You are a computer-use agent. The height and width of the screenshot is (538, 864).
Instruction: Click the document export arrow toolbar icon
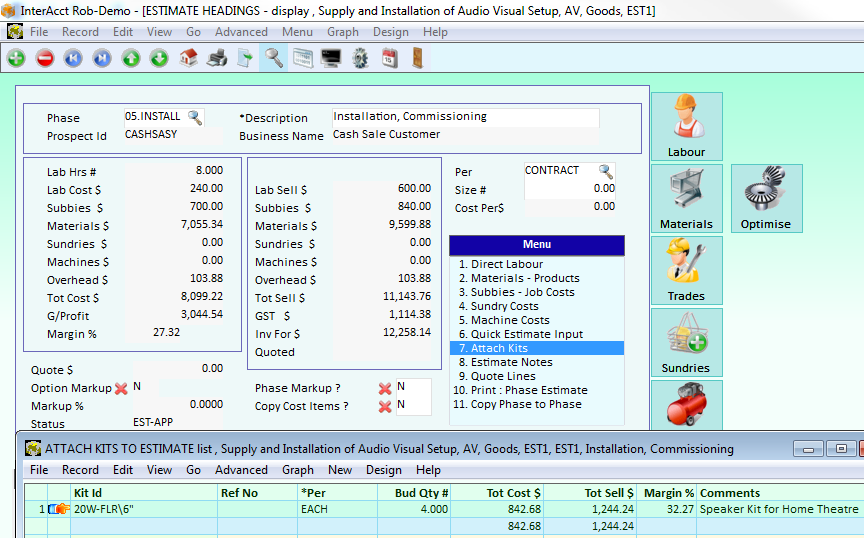point(245,58)
